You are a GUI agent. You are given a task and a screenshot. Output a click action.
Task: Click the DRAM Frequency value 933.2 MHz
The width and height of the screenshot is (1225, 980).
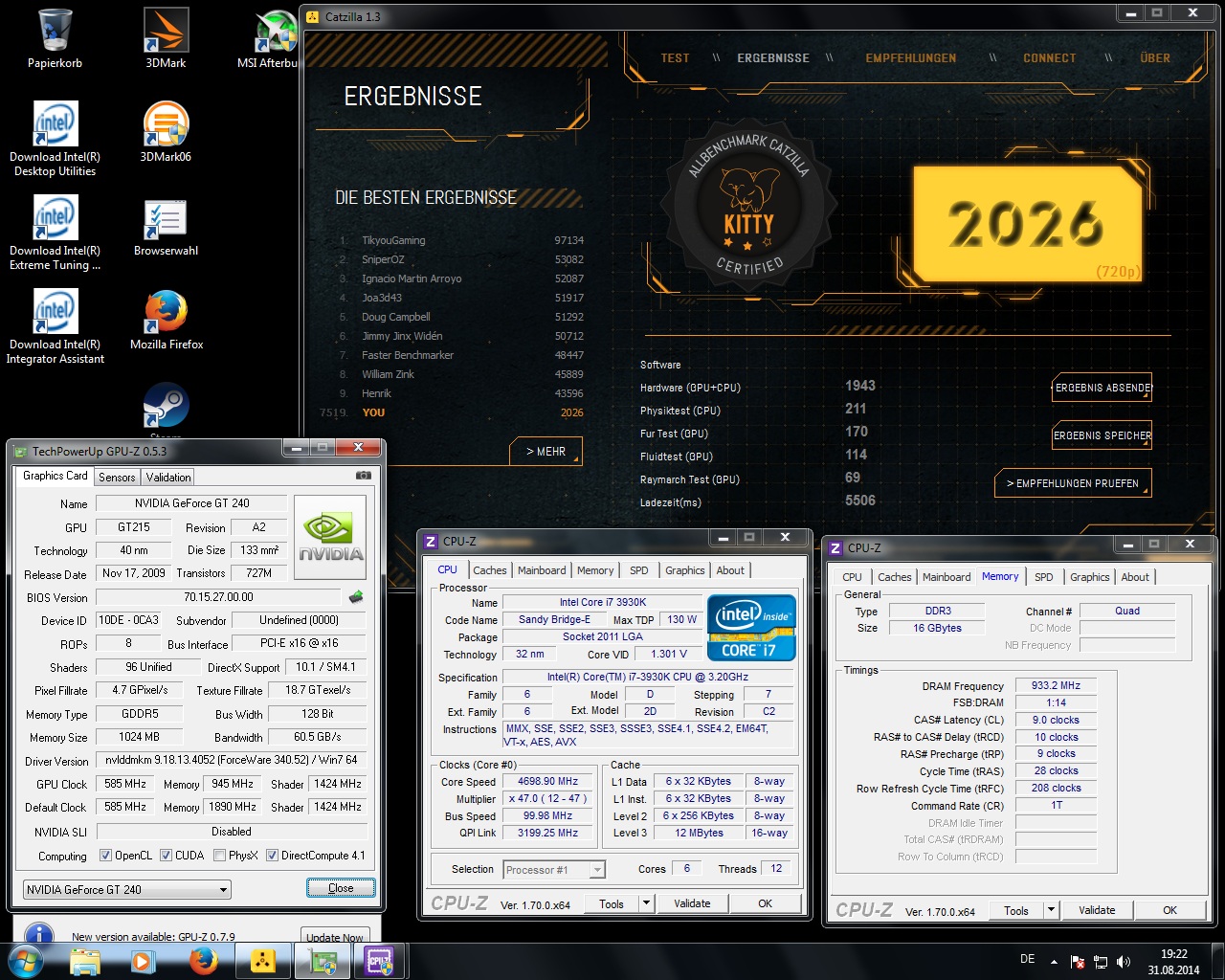1056,685
